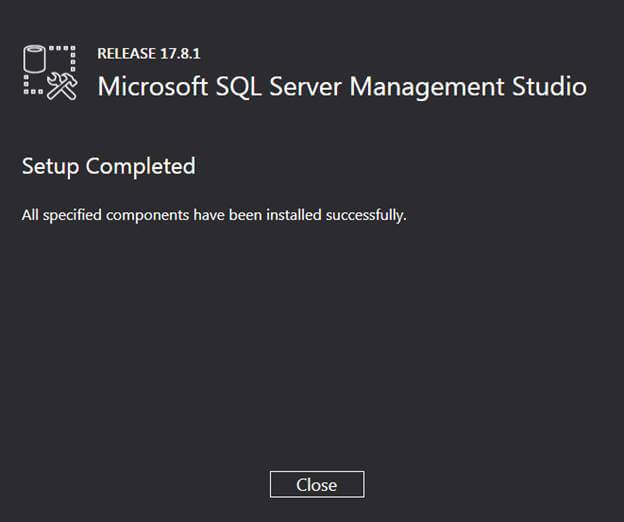The height and width of the screenshot is (522, 624).
Task: Click the wrench and screwdriver tools symbol
Action: click(62, 87)
